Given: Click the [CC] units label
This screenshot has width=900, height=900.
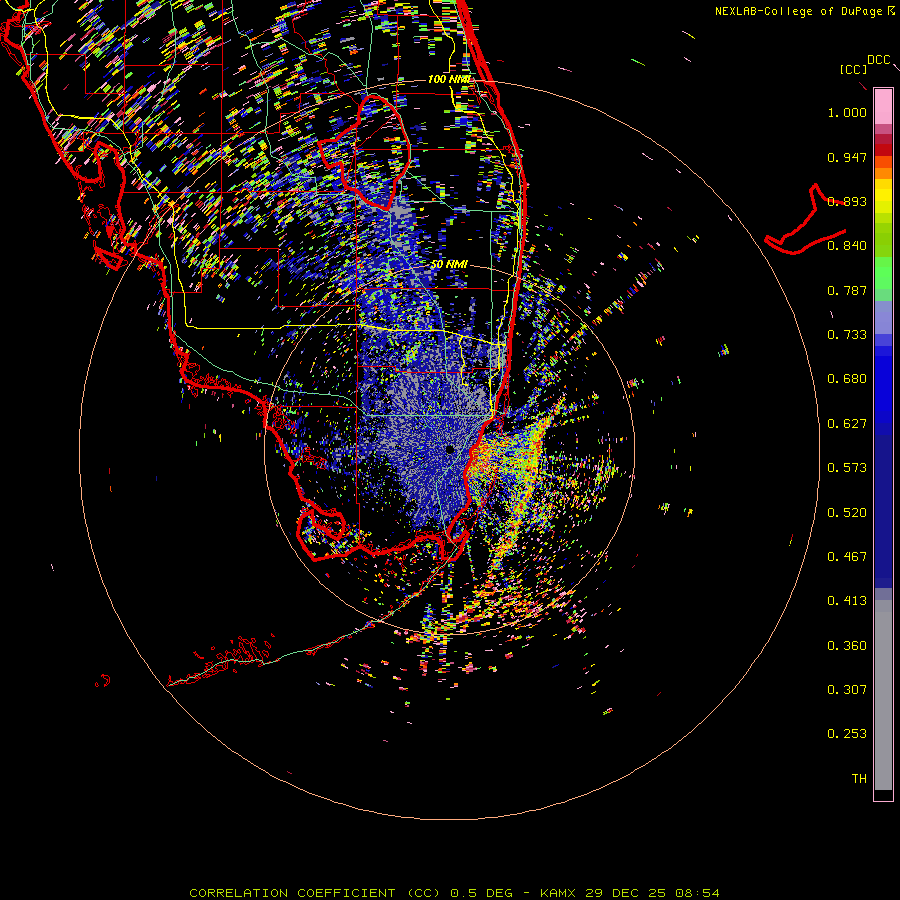Looking at the screenshot, I should point(853,69).
